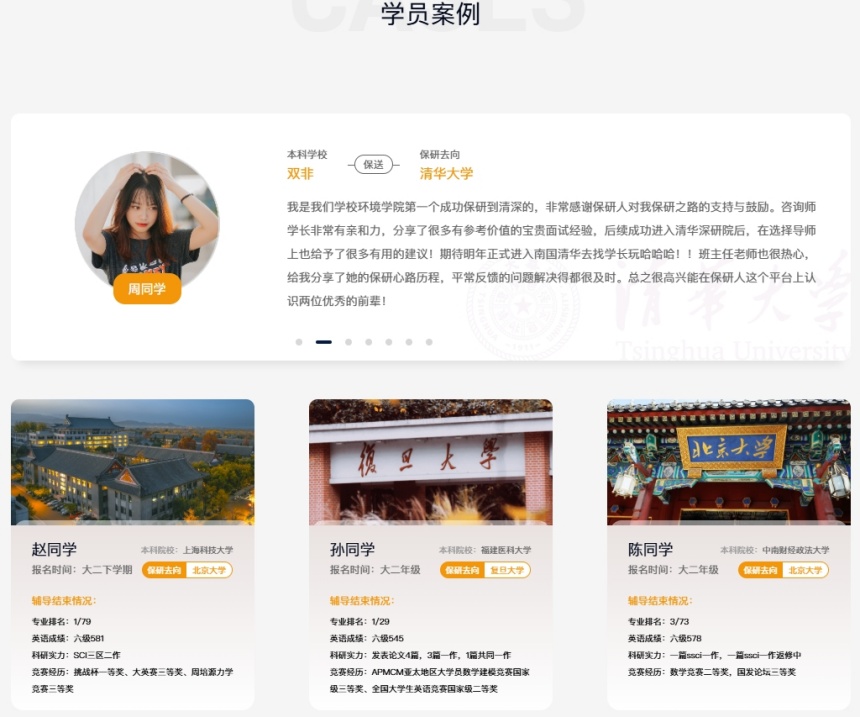
Task: Select 专业排名: 3/73 line
Action: pyautogui.click(x=658, y=622)
